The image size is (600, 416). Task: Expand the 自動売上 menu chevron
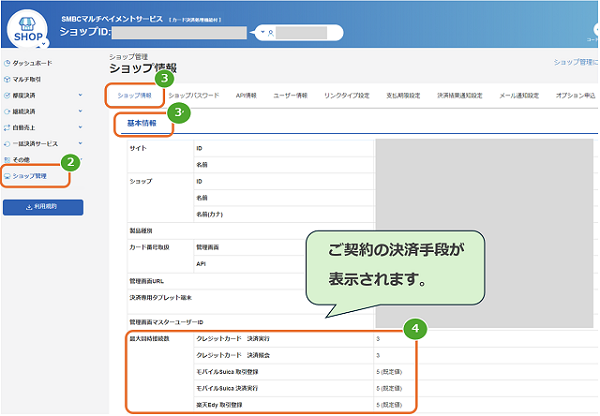pyautogui.click(x=80, y=127)
